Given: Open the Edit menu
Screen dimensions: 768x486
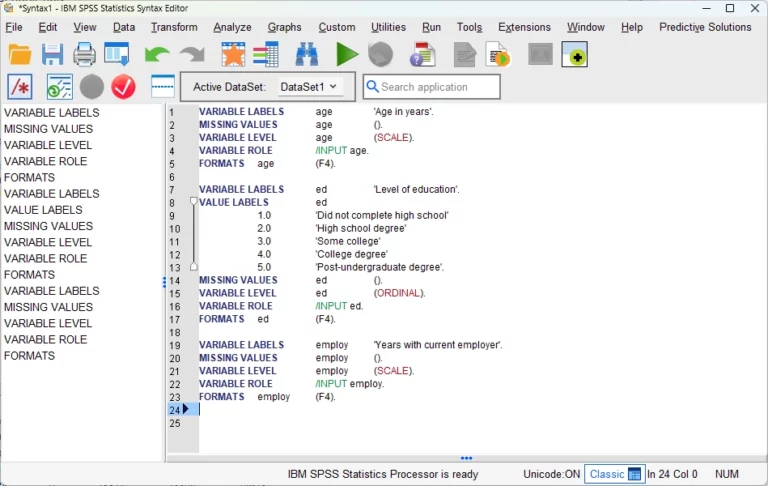Looking at the screenshot, I should tap(48, 27).
